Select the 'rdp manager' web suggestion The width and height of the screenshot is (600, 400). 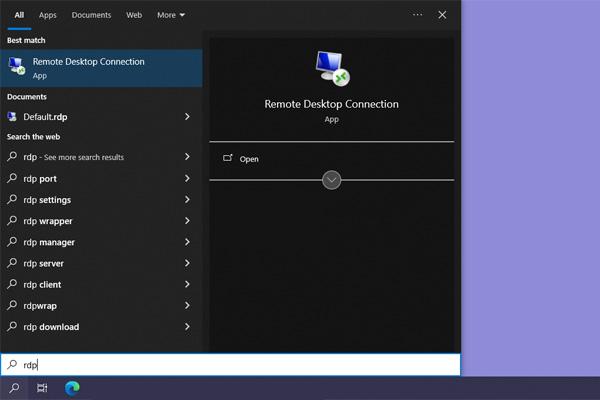(x=101, y=242)
